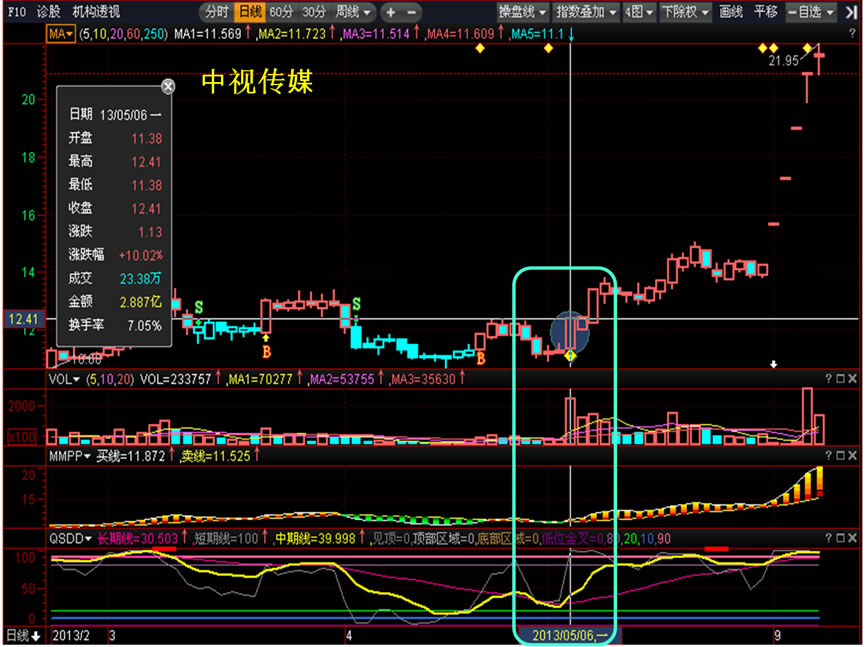Click the 换手率 7.05% value
This screenshot has height=647, width=866.
coord(145,325)
